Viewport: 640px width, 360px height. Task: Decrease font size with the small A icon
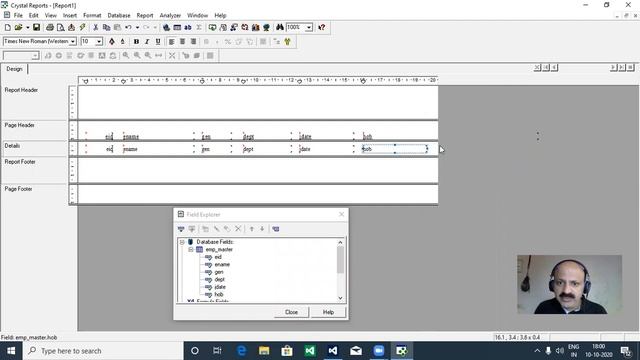[122, 42]
